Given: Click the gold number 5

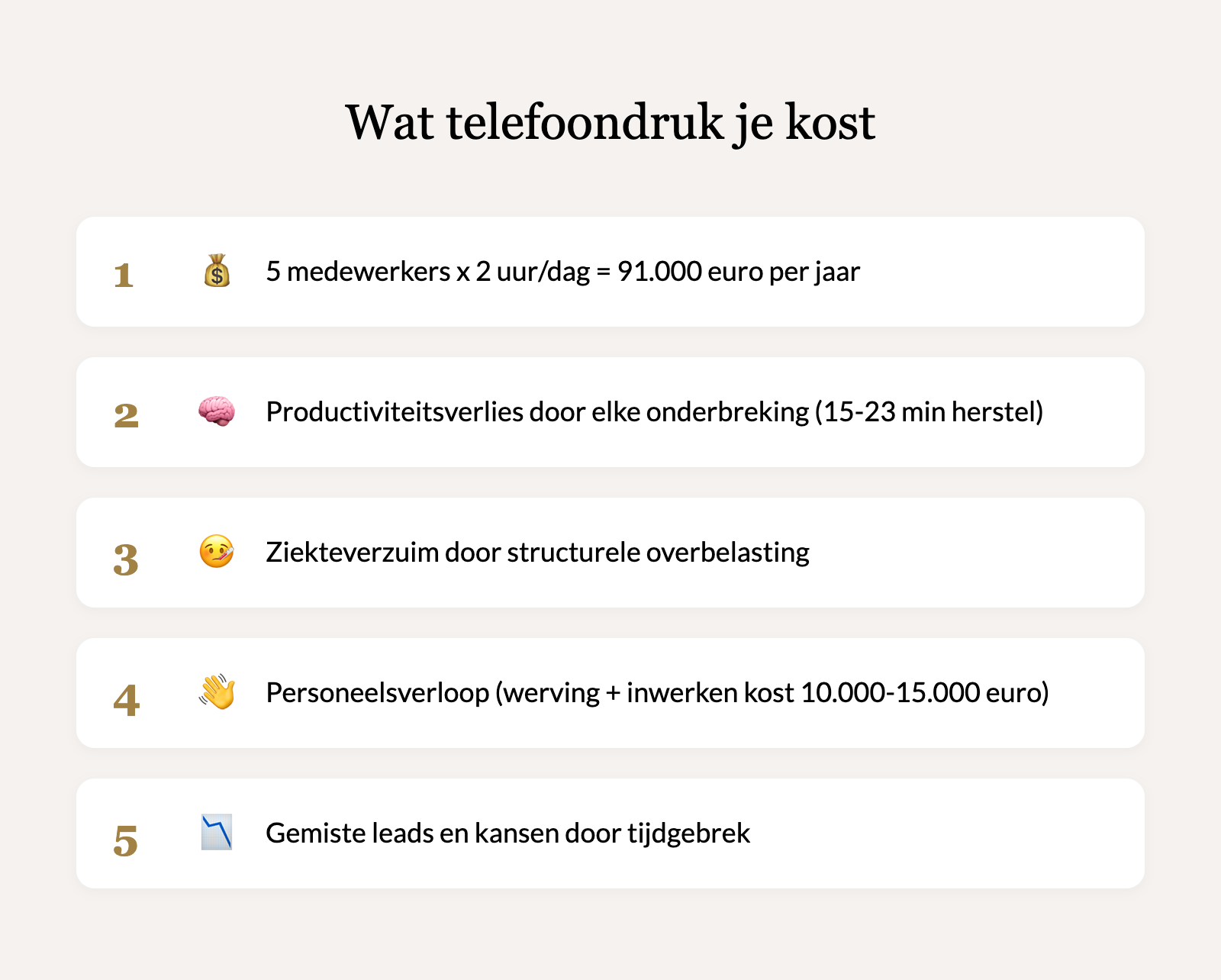Looking at the screenshot, I should coord(126,840).
